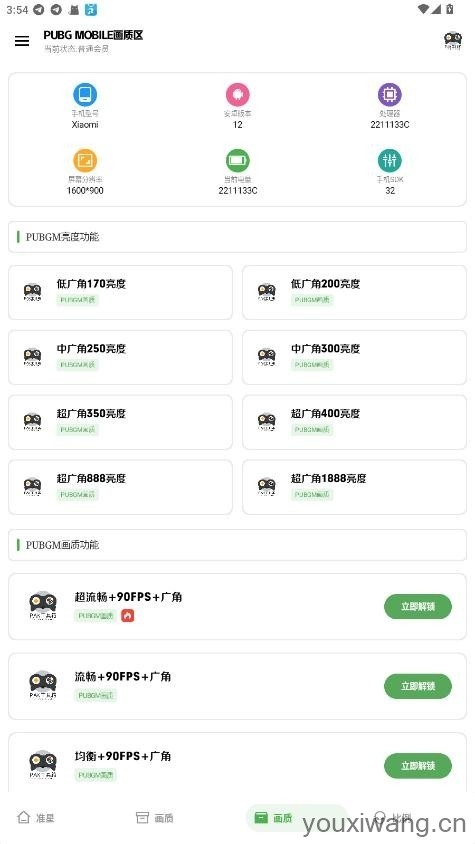Unlock 均衡+90FPS+广角 with 立即解锁
Viewport: 475px width, 844px height.
point(418,765)
